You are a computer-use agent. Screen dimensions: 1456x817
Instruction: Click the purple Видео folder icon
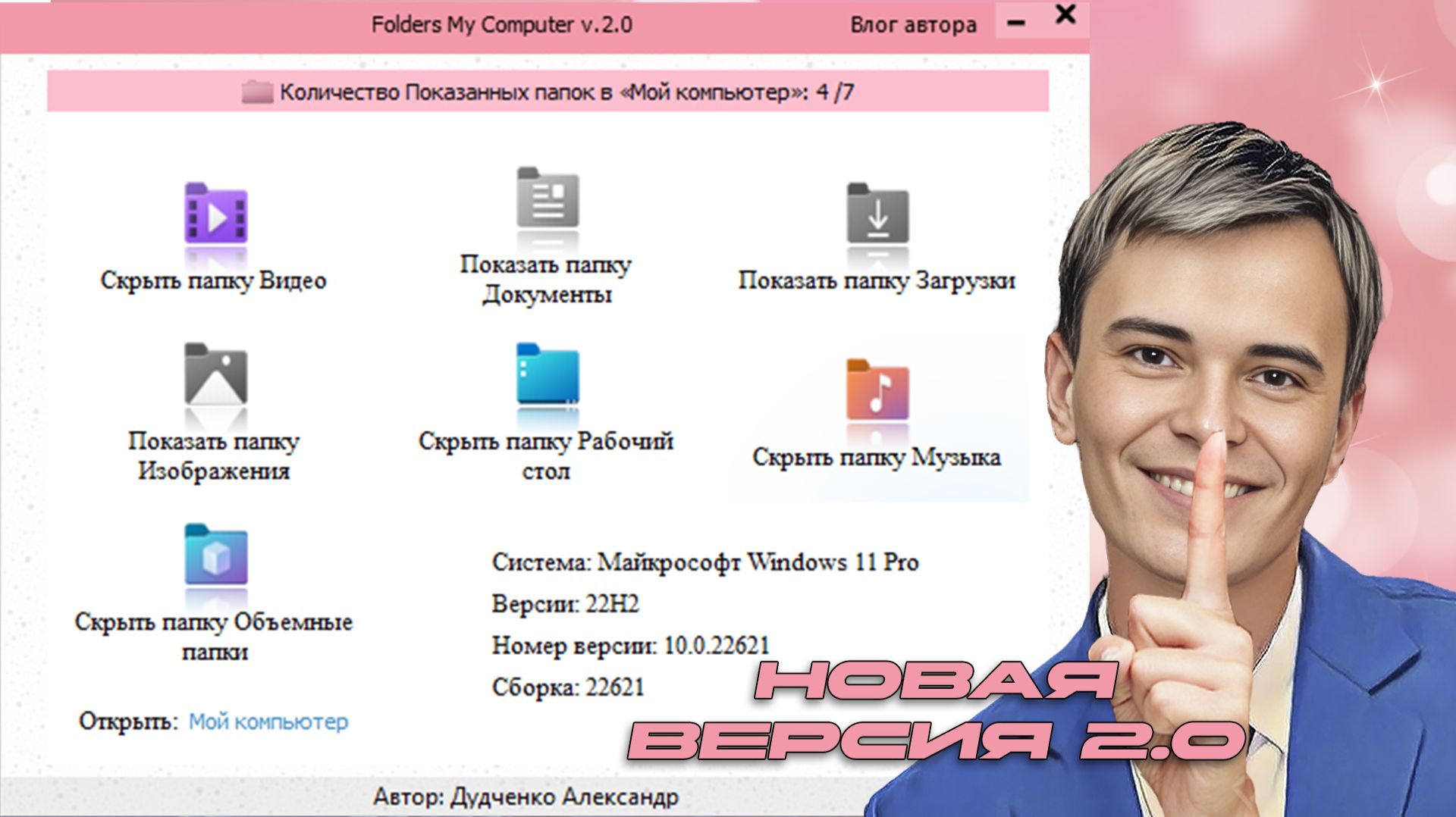click(x=216, y=214)
